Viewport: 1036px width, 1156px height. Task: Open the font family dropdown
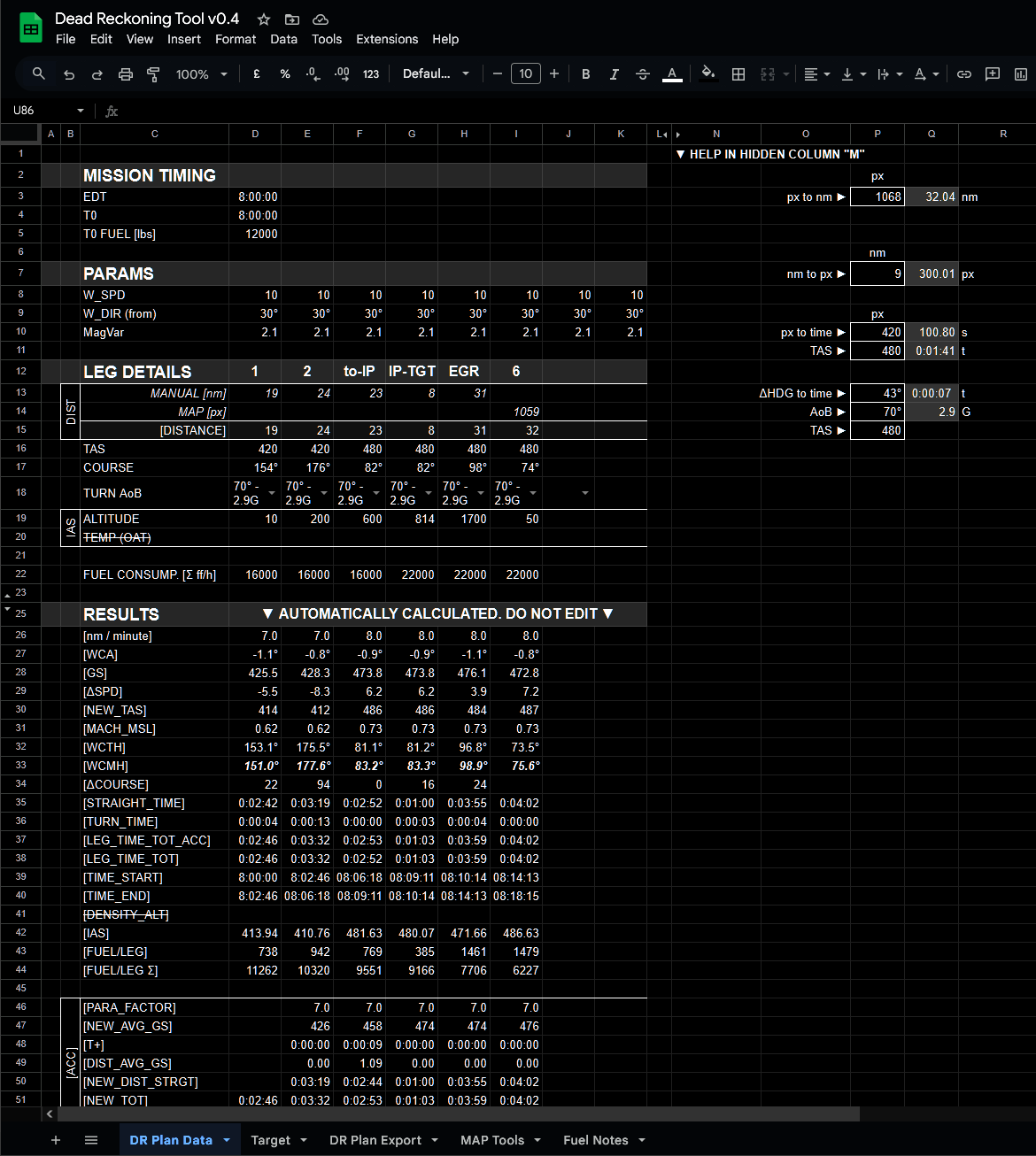[x=436, y=74]
